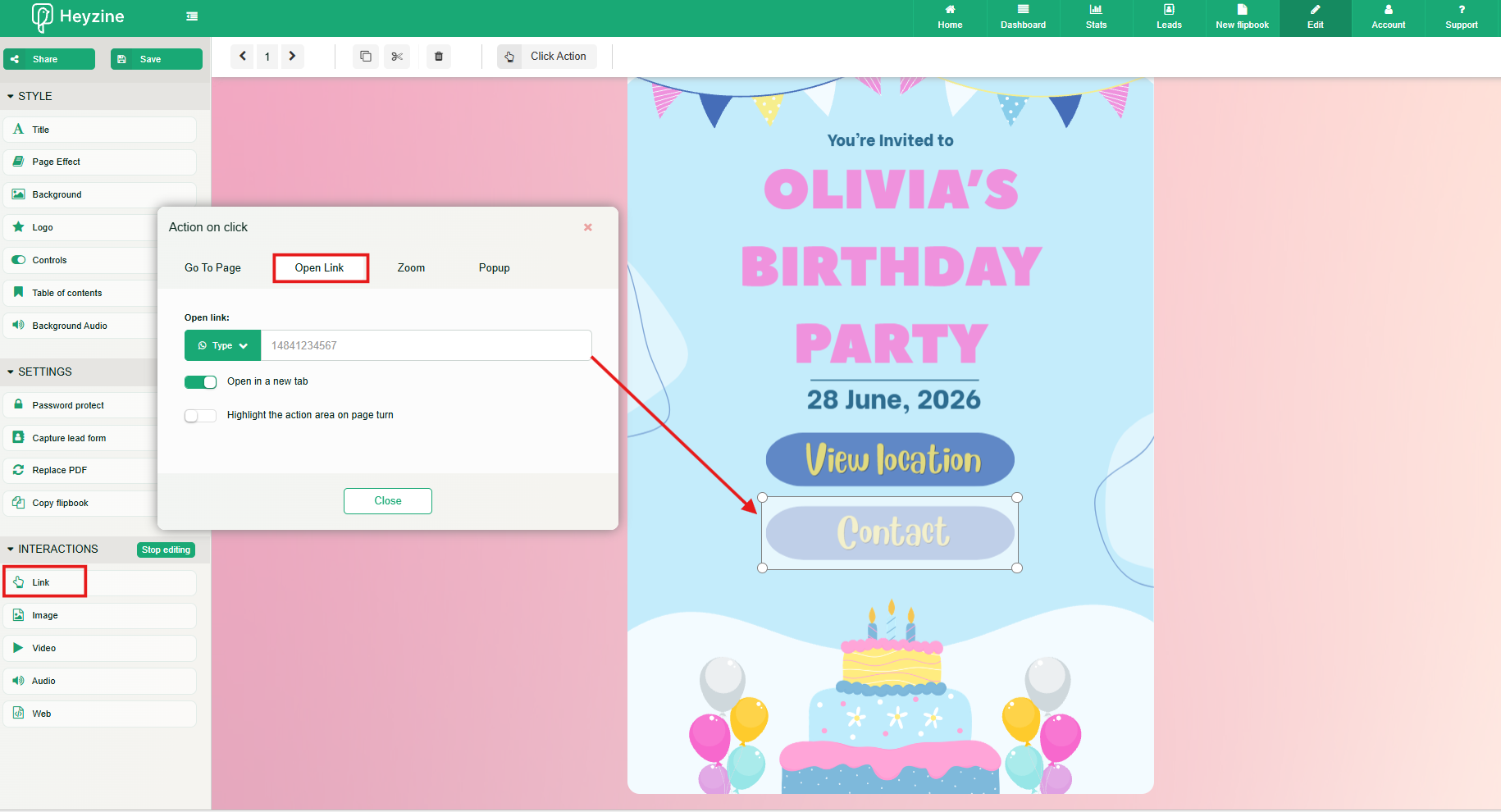
Task: Open the Edit section in top navigation
Action: (1315, 18)
